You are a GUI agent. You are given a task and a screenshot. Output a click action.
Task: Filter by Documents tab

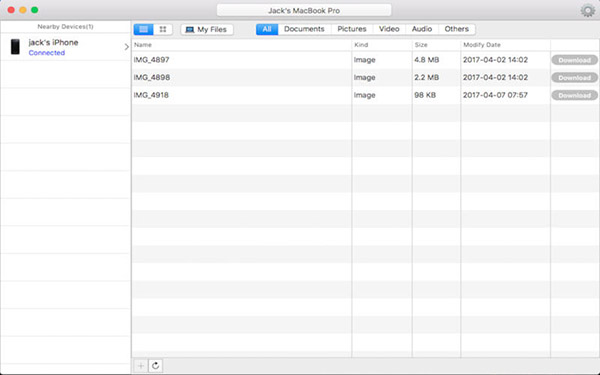[304, 29]
